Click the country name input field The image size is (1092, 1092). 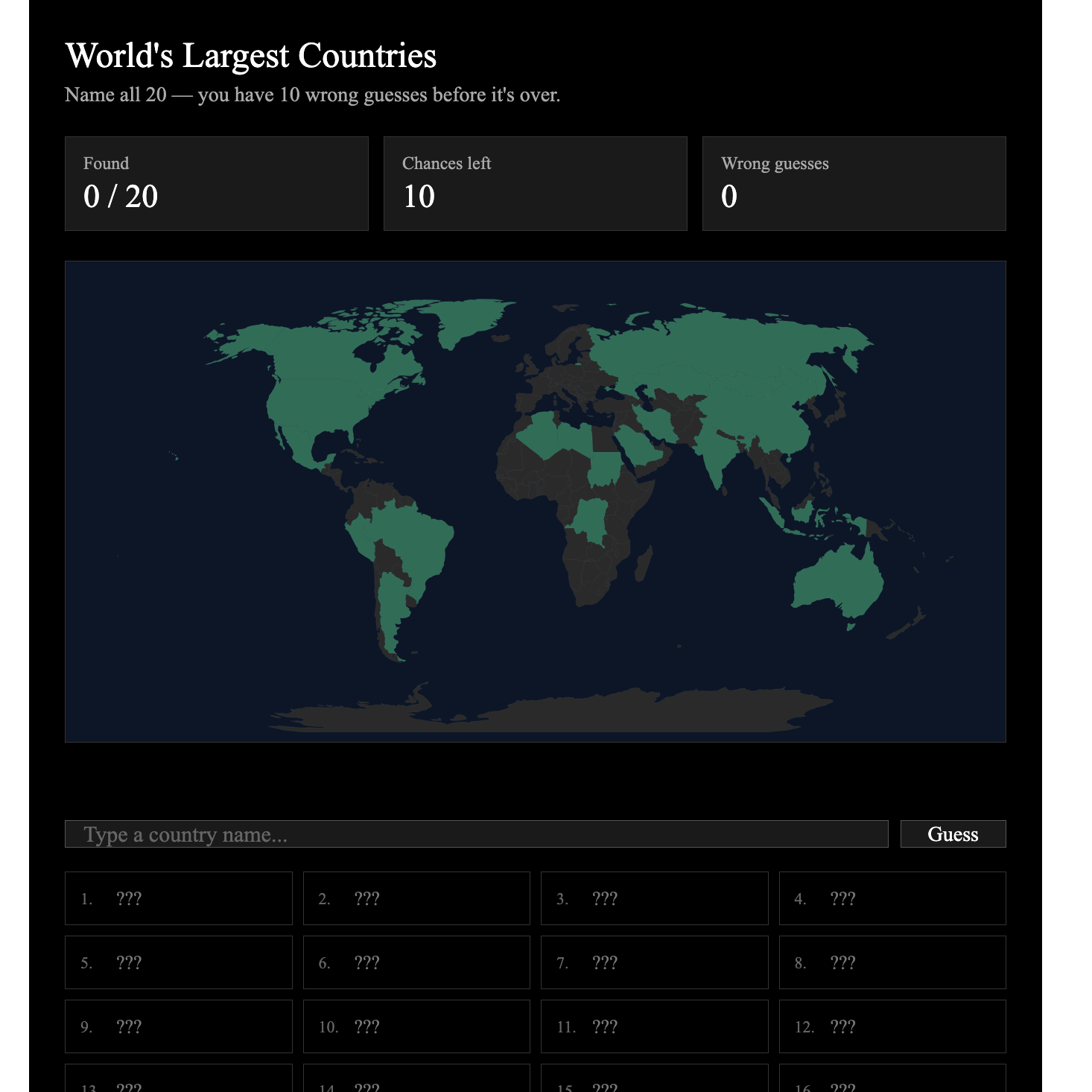coord(476,834)
